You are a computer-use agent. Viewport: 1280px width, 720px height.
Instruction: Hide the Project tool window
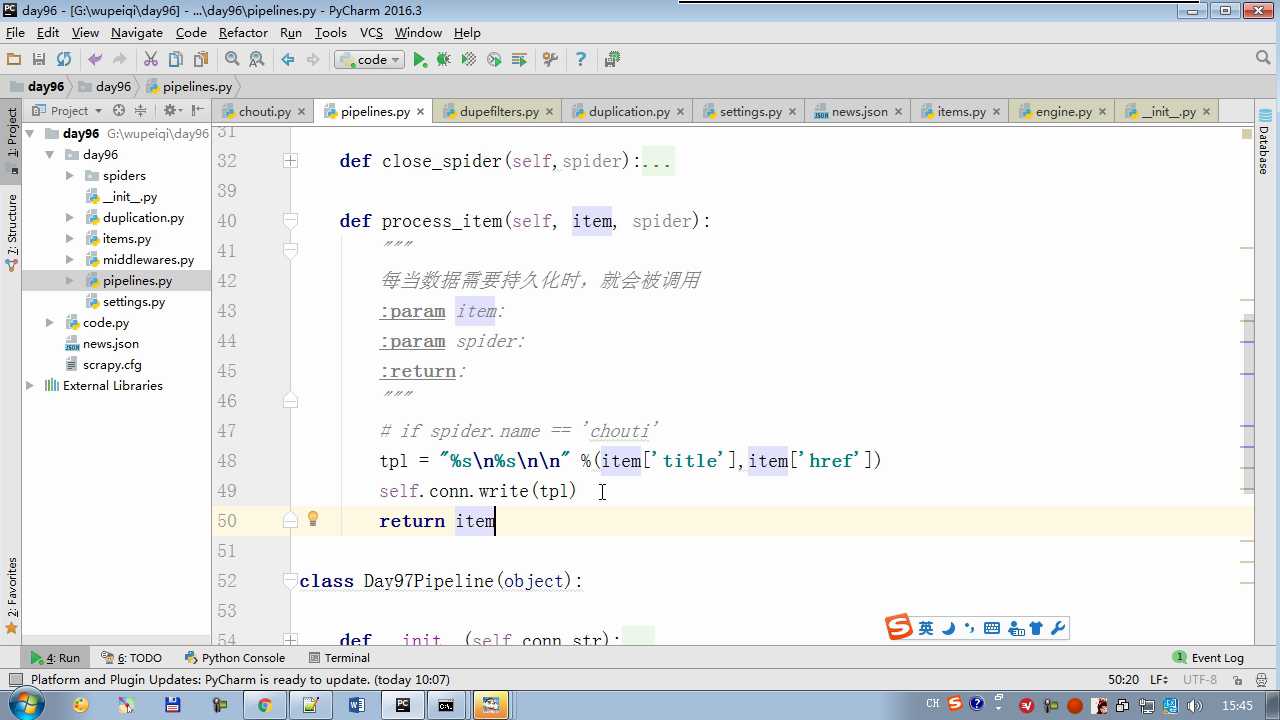pos(197,111)
